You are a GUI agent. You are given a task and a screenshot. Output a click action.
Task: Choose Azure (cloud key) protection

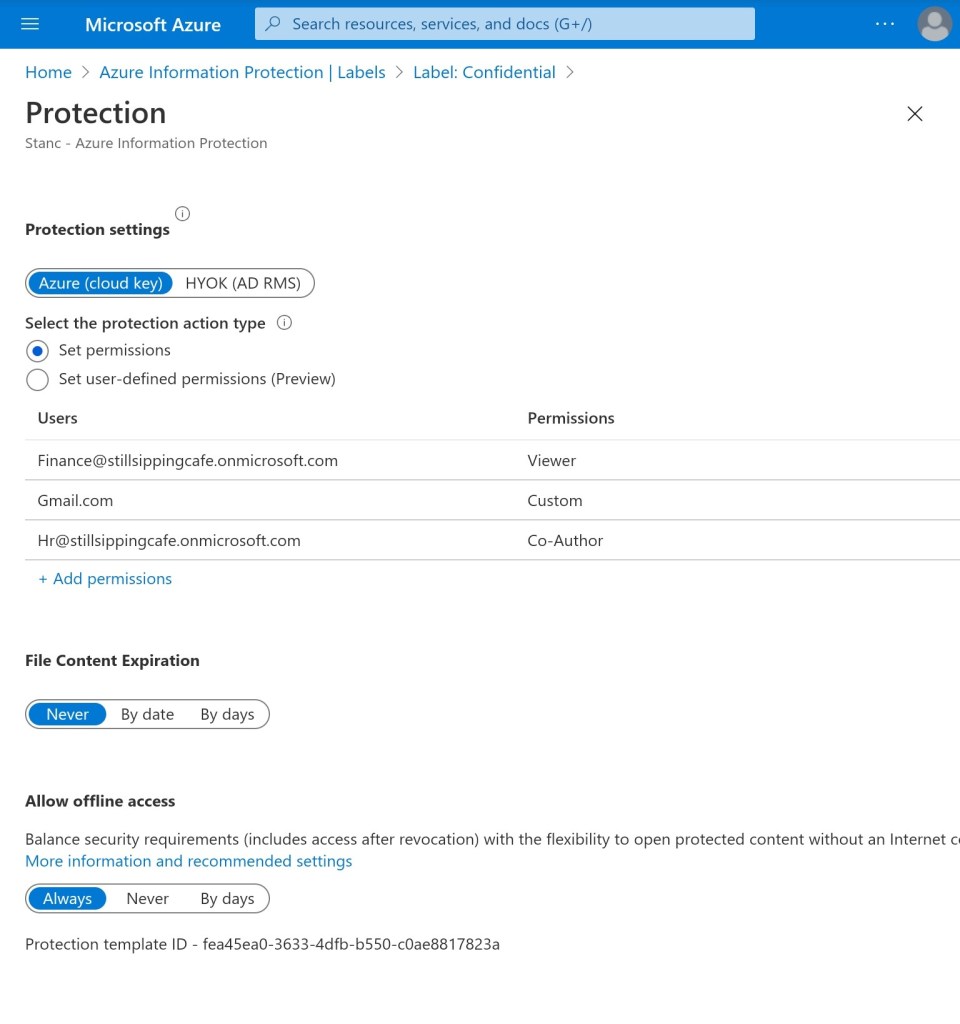pos(101,283)
